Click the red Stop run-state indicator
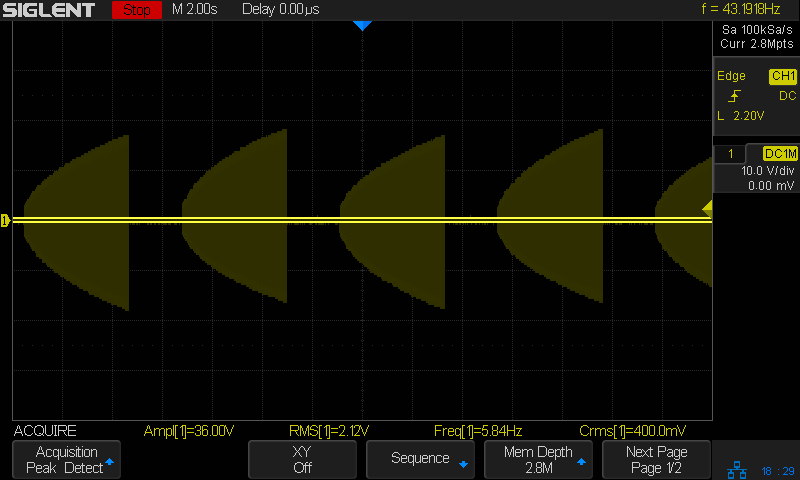The image size is (800, 480). coord(137,10)
